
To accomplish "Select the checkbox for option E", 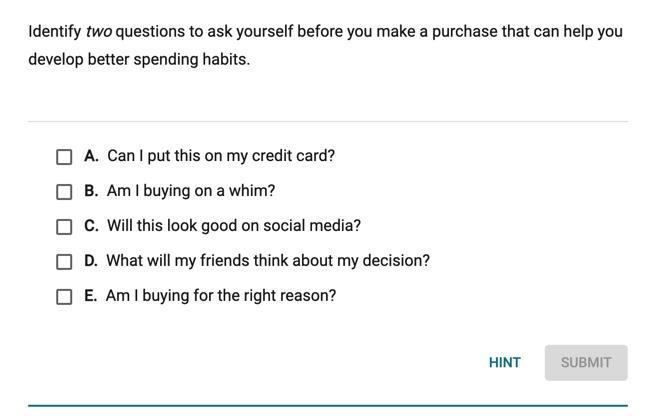I will click(x=64, y=297).
